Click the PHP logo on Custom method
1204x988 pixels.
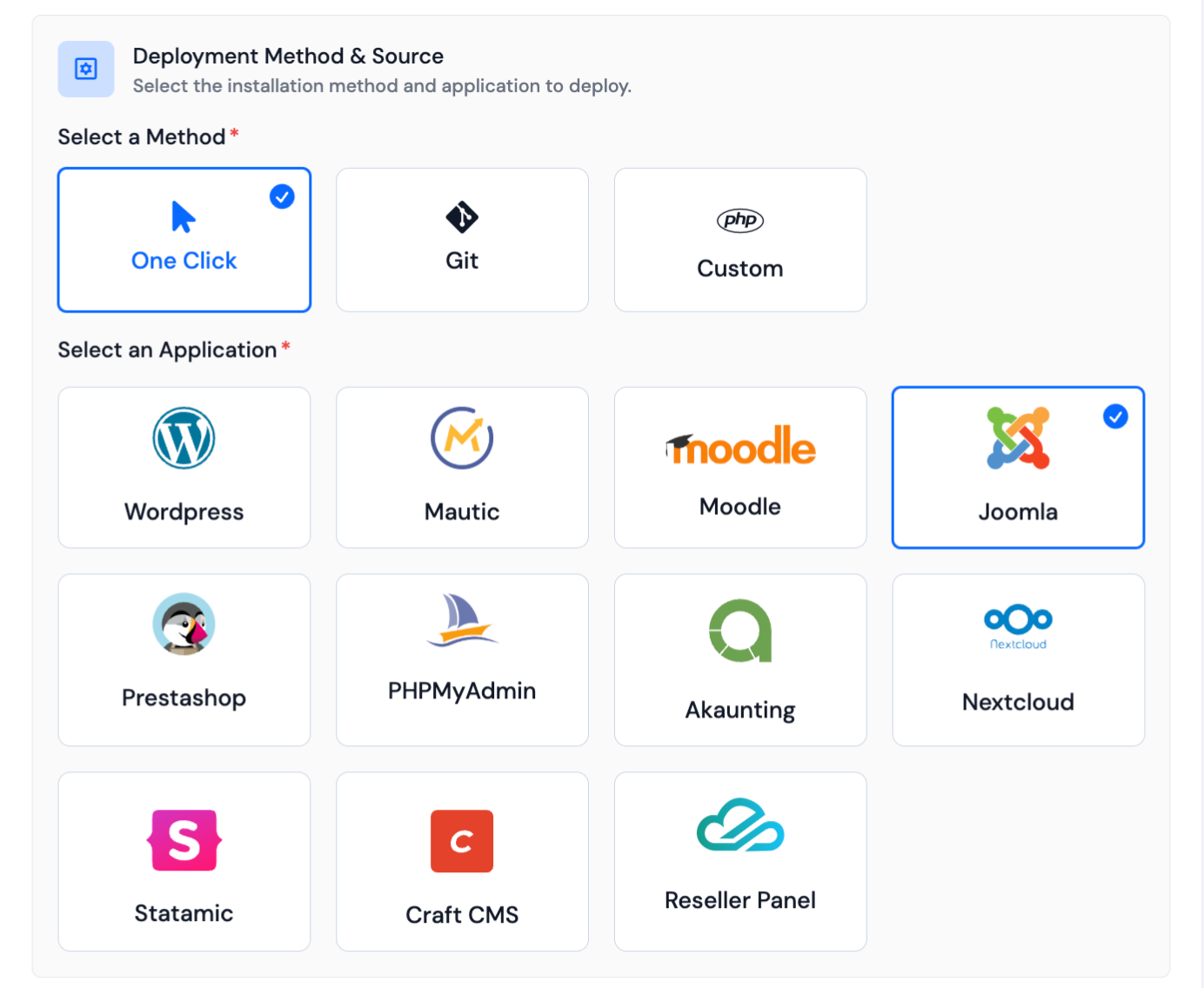pos(740,220)
